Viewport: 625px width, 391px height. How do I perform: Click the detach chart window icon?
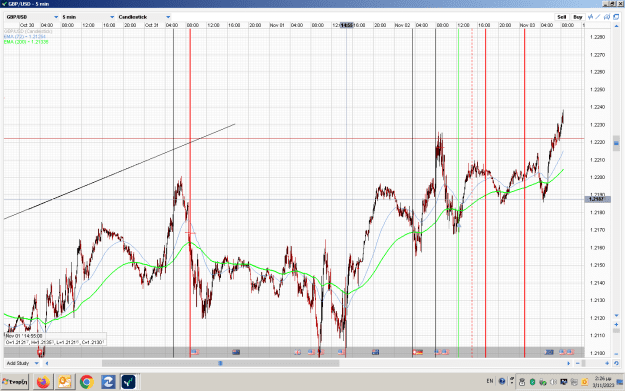point(616,17)
